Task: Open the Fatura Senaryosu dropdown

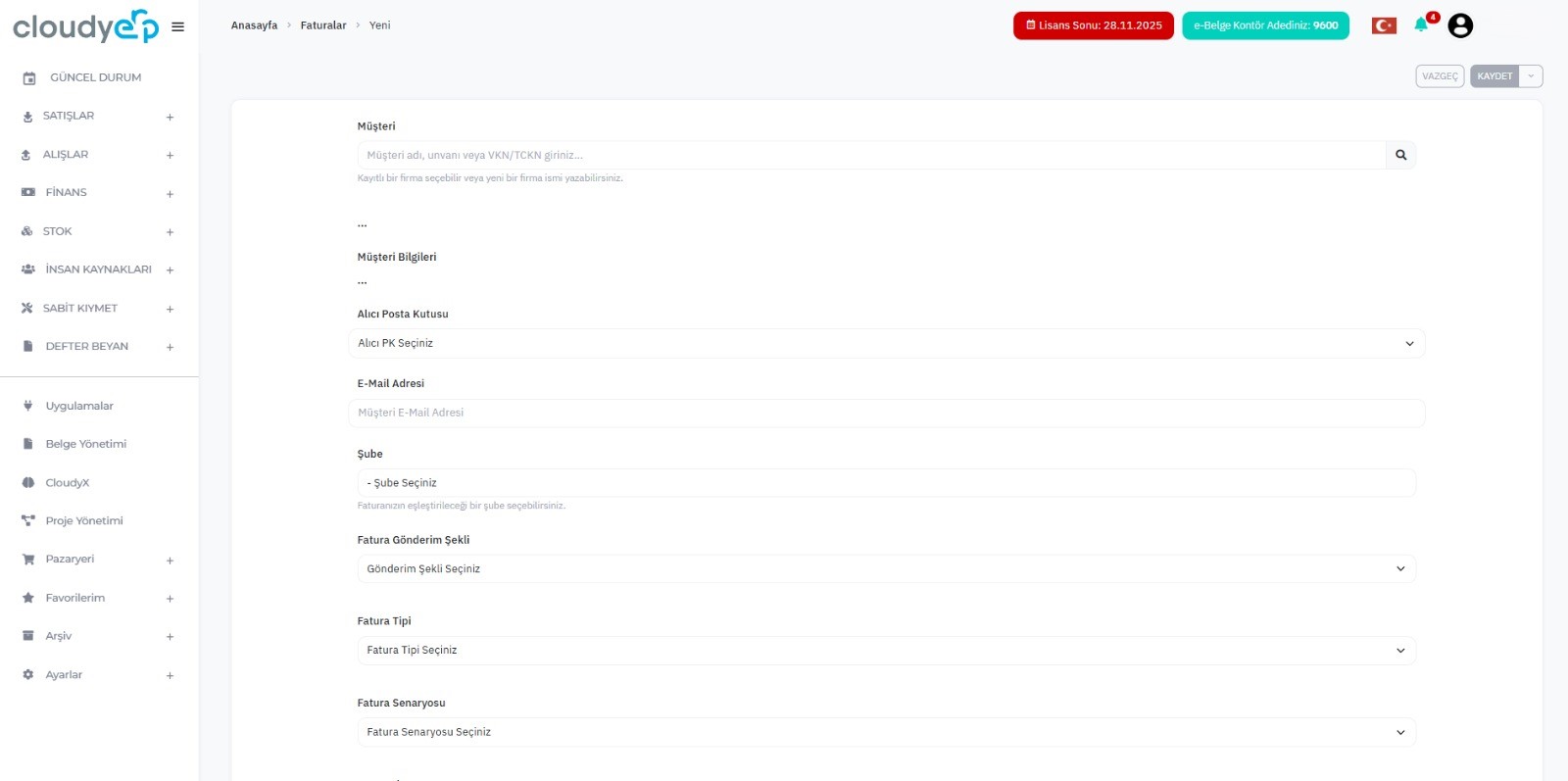Action: tap(886, 732)
